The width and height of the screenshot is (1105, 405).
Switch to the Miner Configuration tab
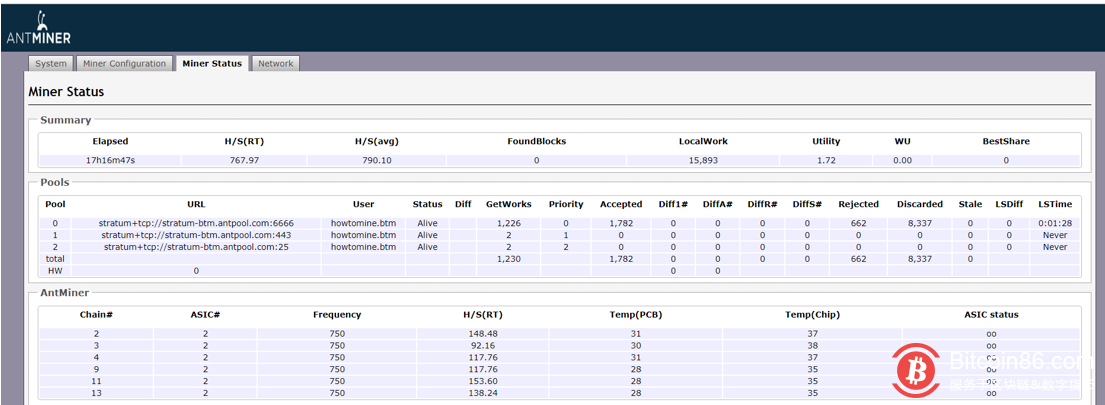click(x=124, y=63)
